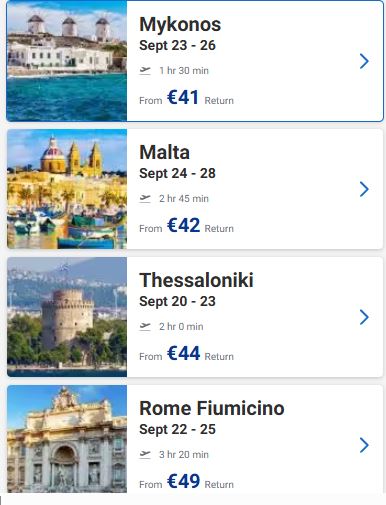Select the Malta harbour photo
Viewport: 386px width, 505px height.
tap(67, 189)
